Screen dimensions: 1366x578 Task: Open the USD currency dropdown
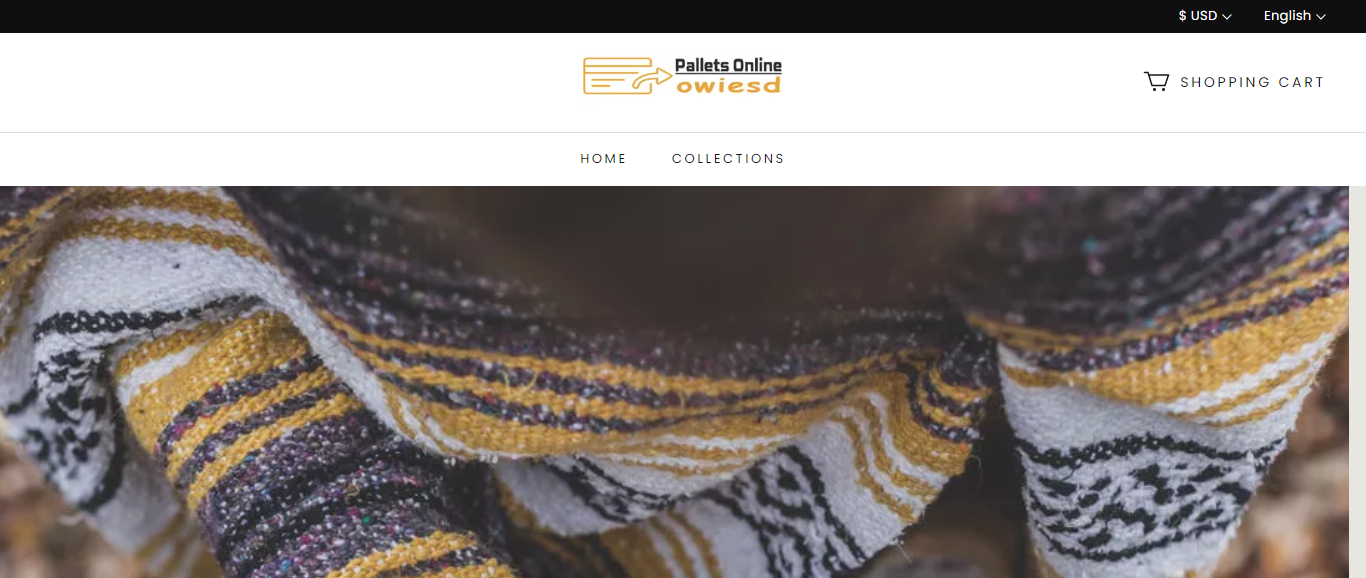tap(1205, 16)
